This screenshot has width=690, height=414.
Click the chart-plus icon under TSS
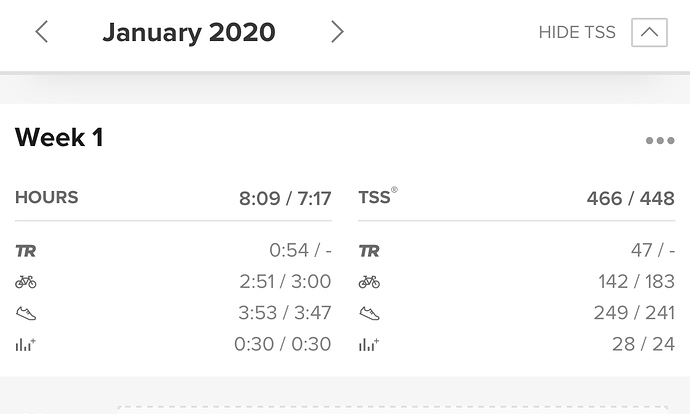[x=369, y=344]
